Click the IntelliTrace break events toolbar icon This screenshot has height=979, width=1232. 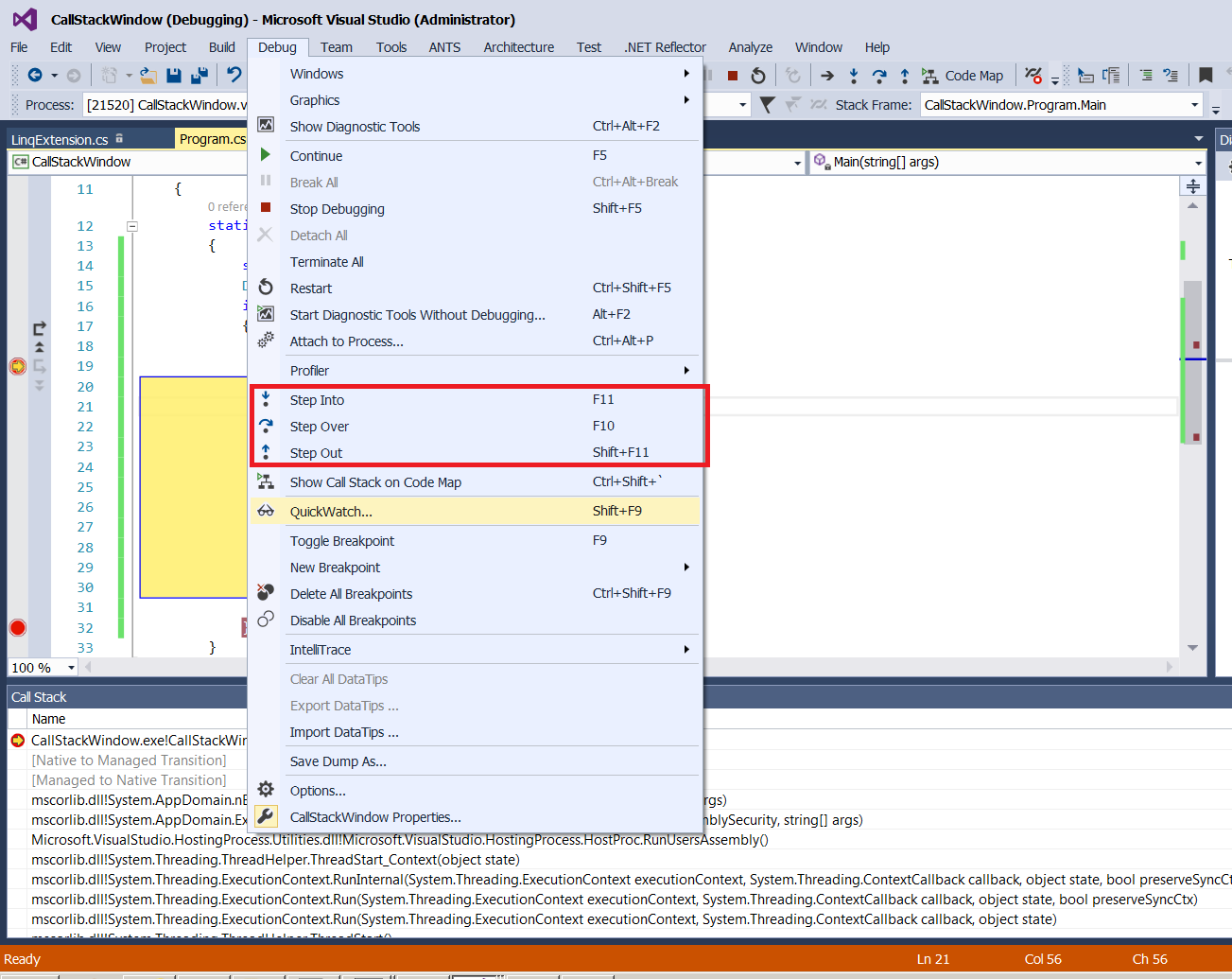1033,75
